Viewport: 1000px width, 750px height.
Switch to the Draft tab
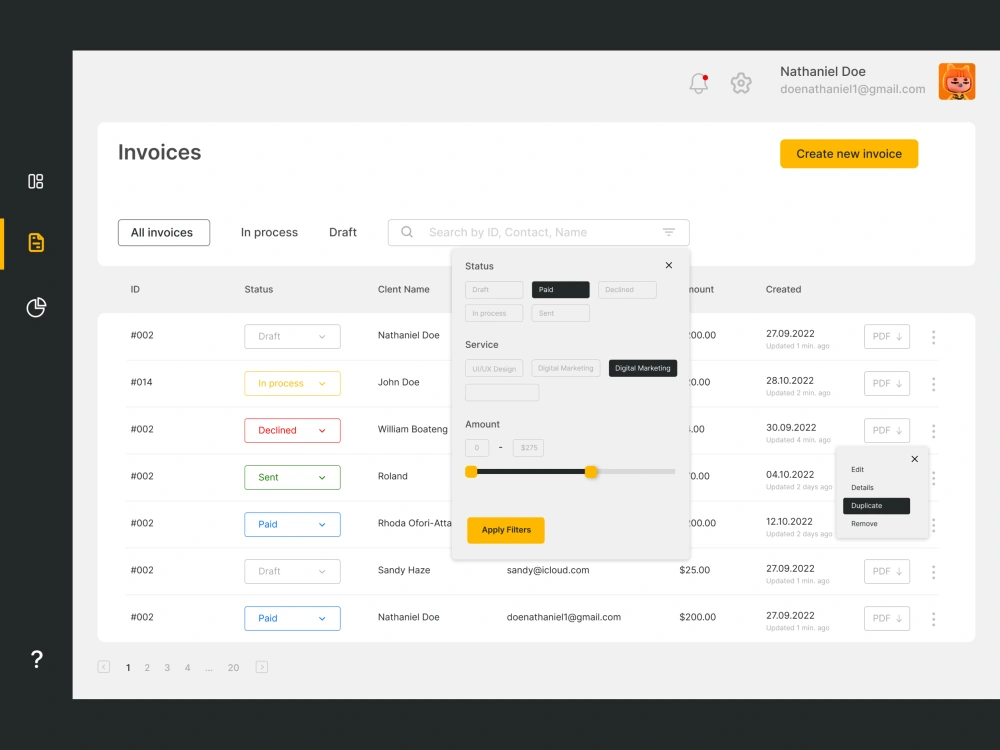pyautogui.click(x=342, y=232)
